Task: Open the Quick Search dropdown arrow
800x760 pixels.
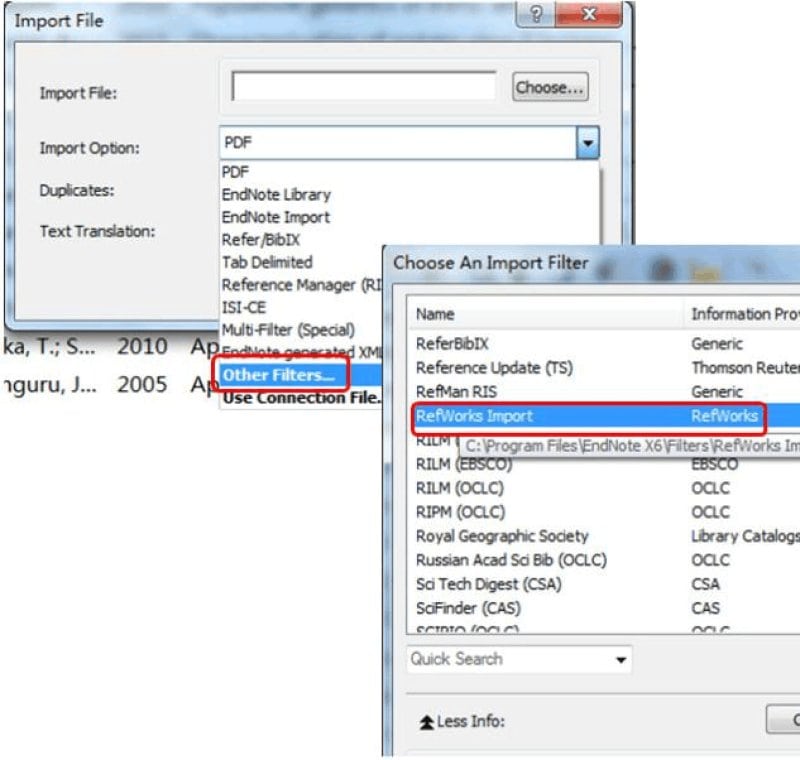Action: pyautogui.click(x=620, y=660)
